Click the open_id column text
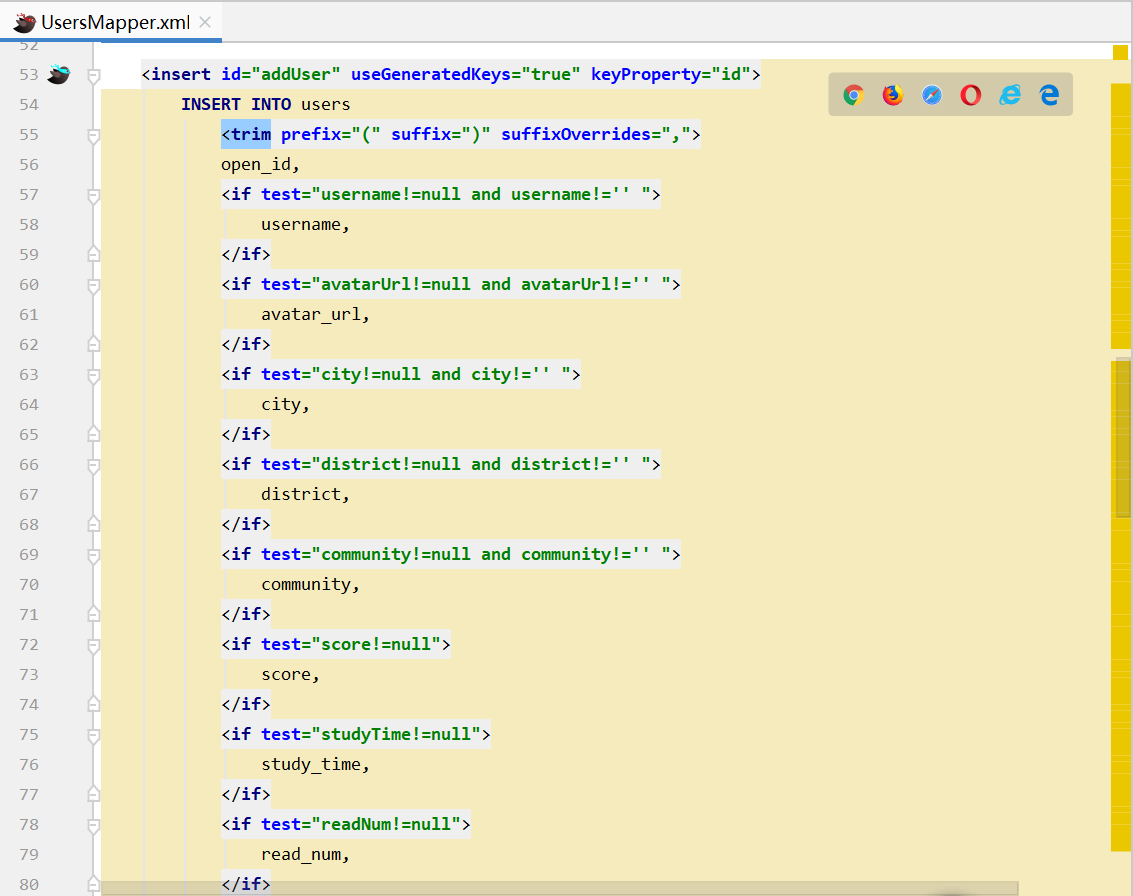Image resolution: width=1133 pixels, height=896 pixels. click(x=260, y=165)
